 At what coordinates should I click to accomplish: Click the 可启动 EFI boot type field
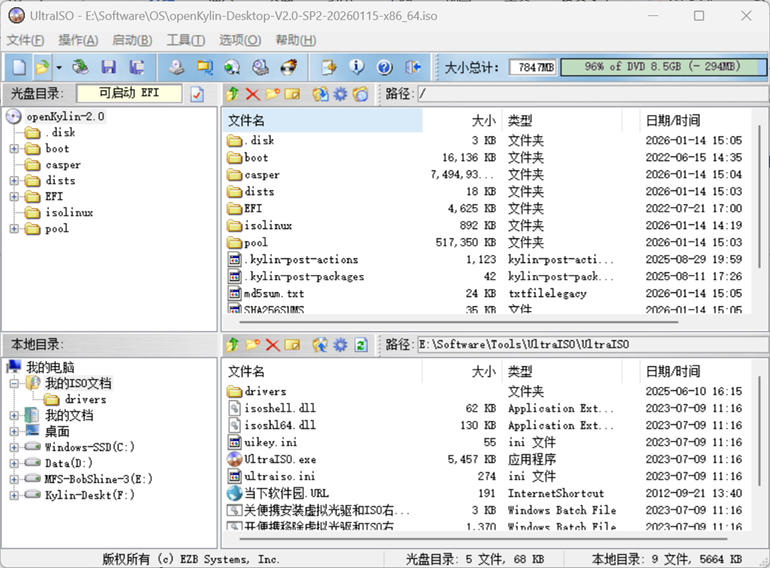click(x=129, y=93)
